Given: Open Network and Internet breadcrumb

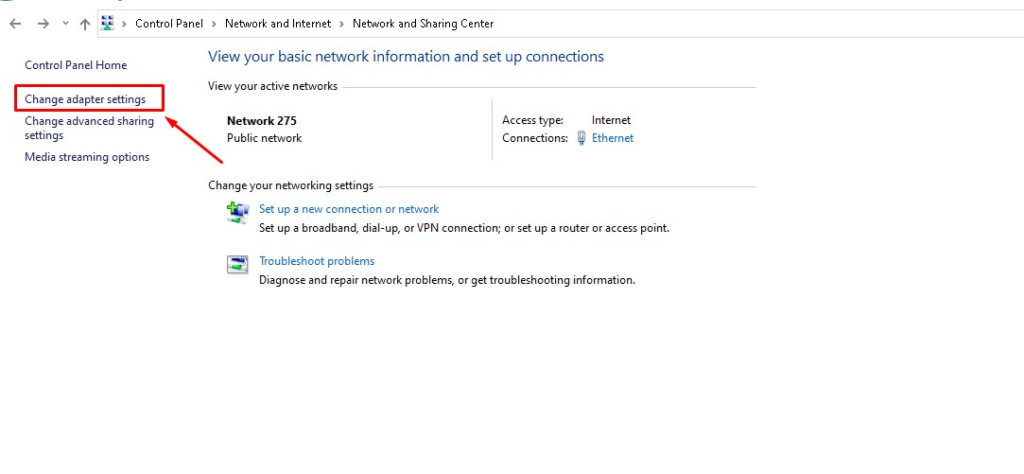Looking at the screenshot, I should [278, 24].
